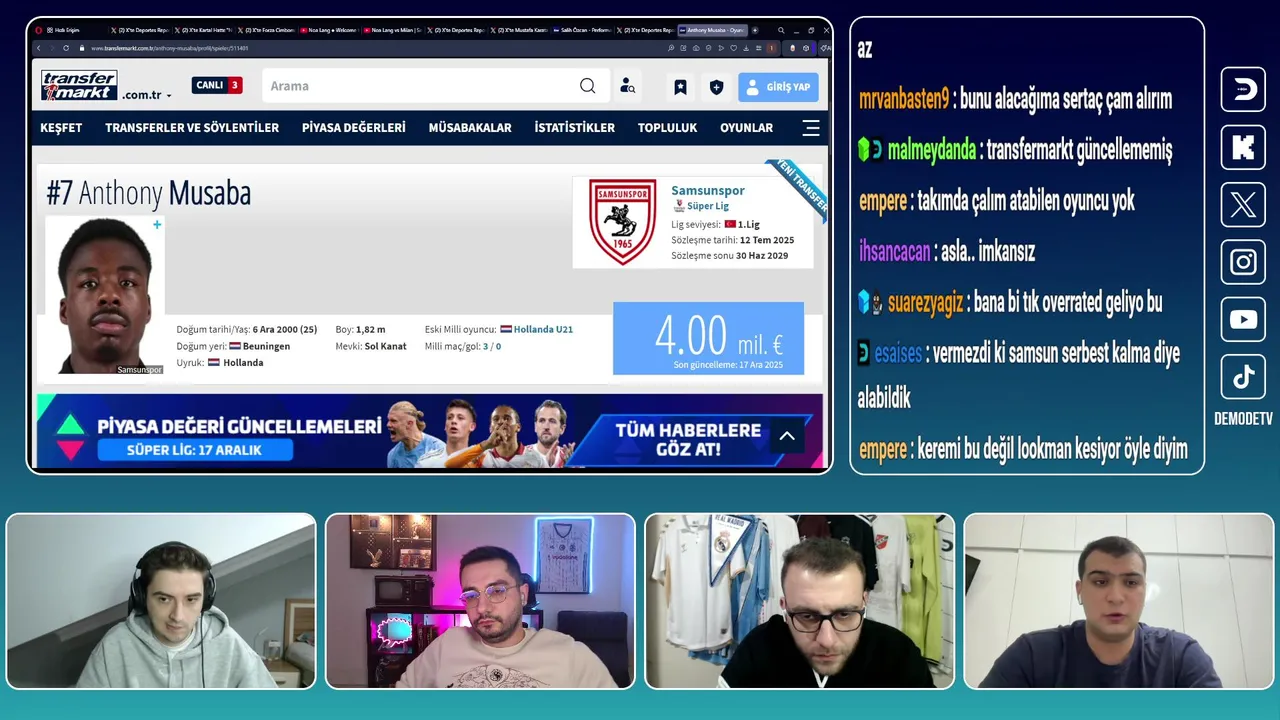Select Anthony Musaba's name heading
Viewport: 1280px width, 720px height.
[x=149, y=193]
